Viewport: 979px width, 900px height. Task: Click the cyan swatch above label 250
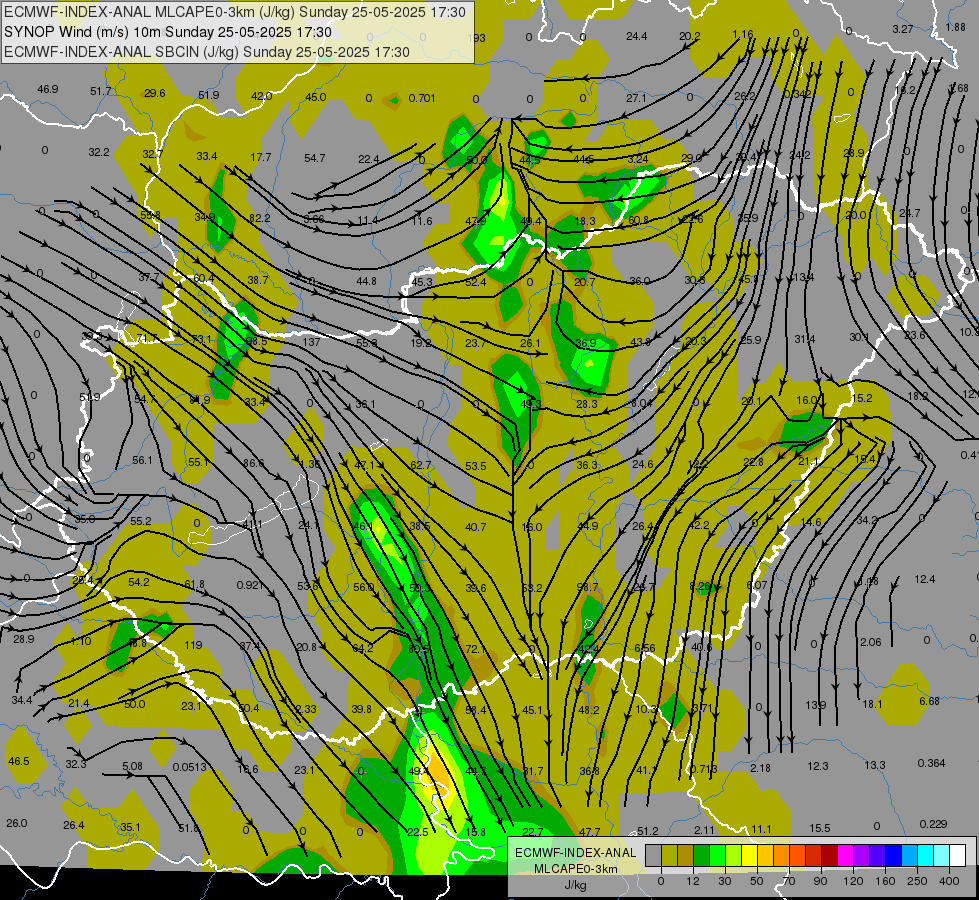(x=927, y=855)
